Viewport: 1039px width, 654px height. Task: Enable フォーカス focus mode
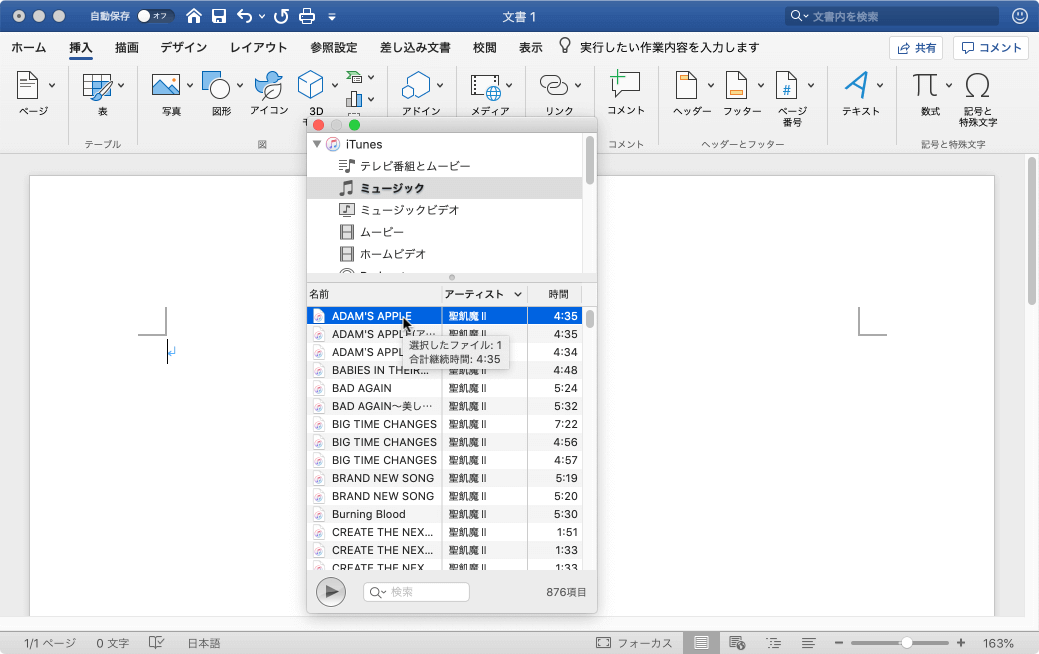click(x=633, y=643)
